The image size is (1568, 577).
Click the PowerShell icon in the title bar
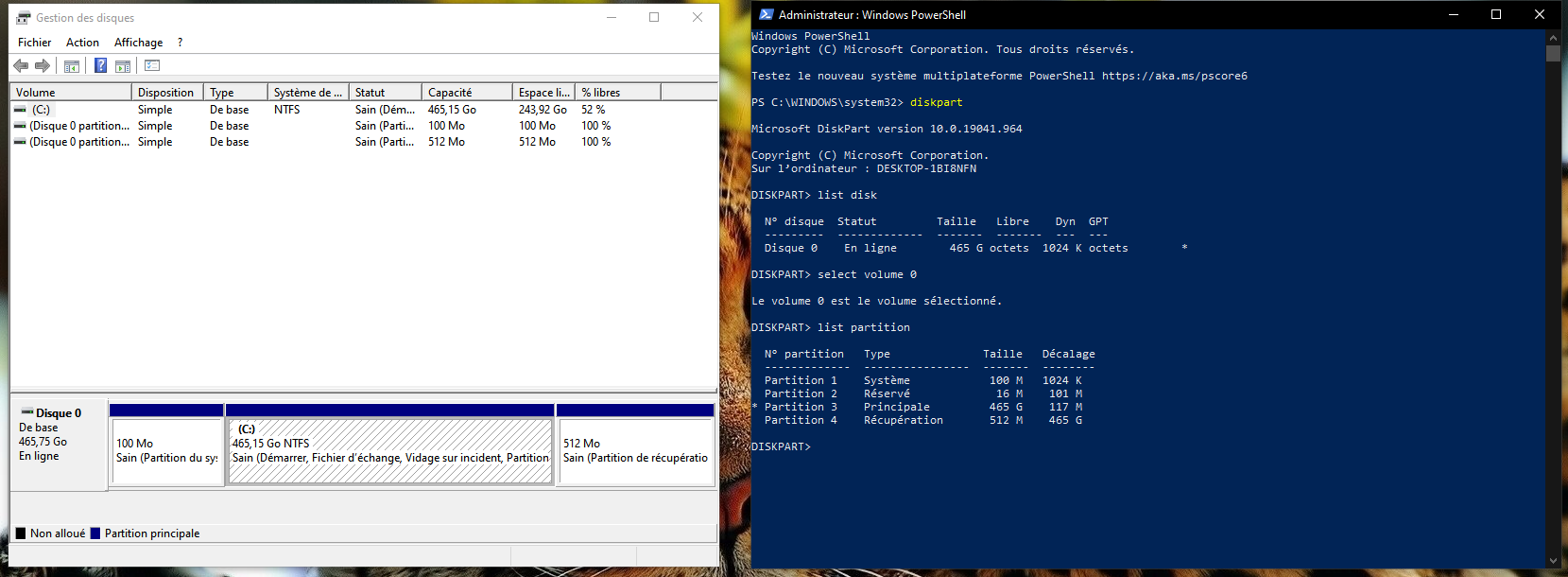click(767, 14)
